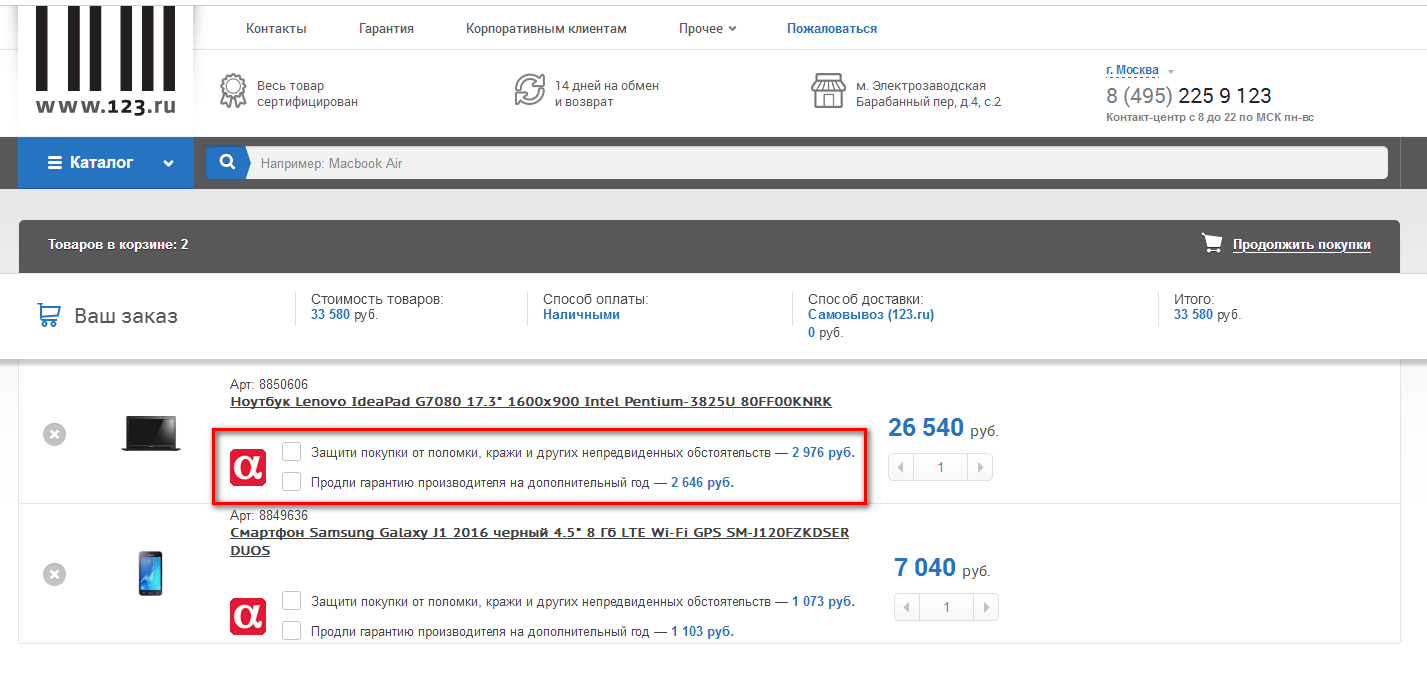Click the hamburger icon on Каталог button
This screenshot has width=1427, height=690.
point(55,163)
